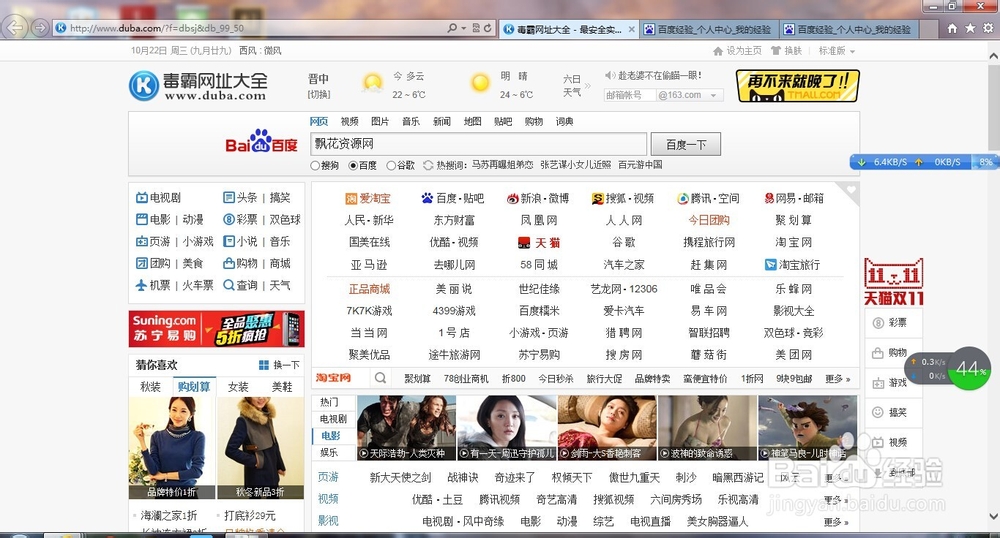Click the 查询 magnifier icon
The height and width of the screenshot is (538, 1000).
coord(229,285)
